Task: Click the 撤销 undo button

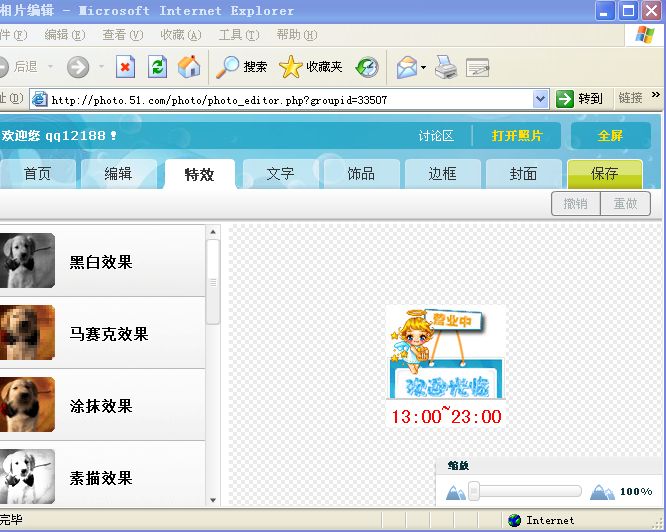Action: tap(576, 204)
